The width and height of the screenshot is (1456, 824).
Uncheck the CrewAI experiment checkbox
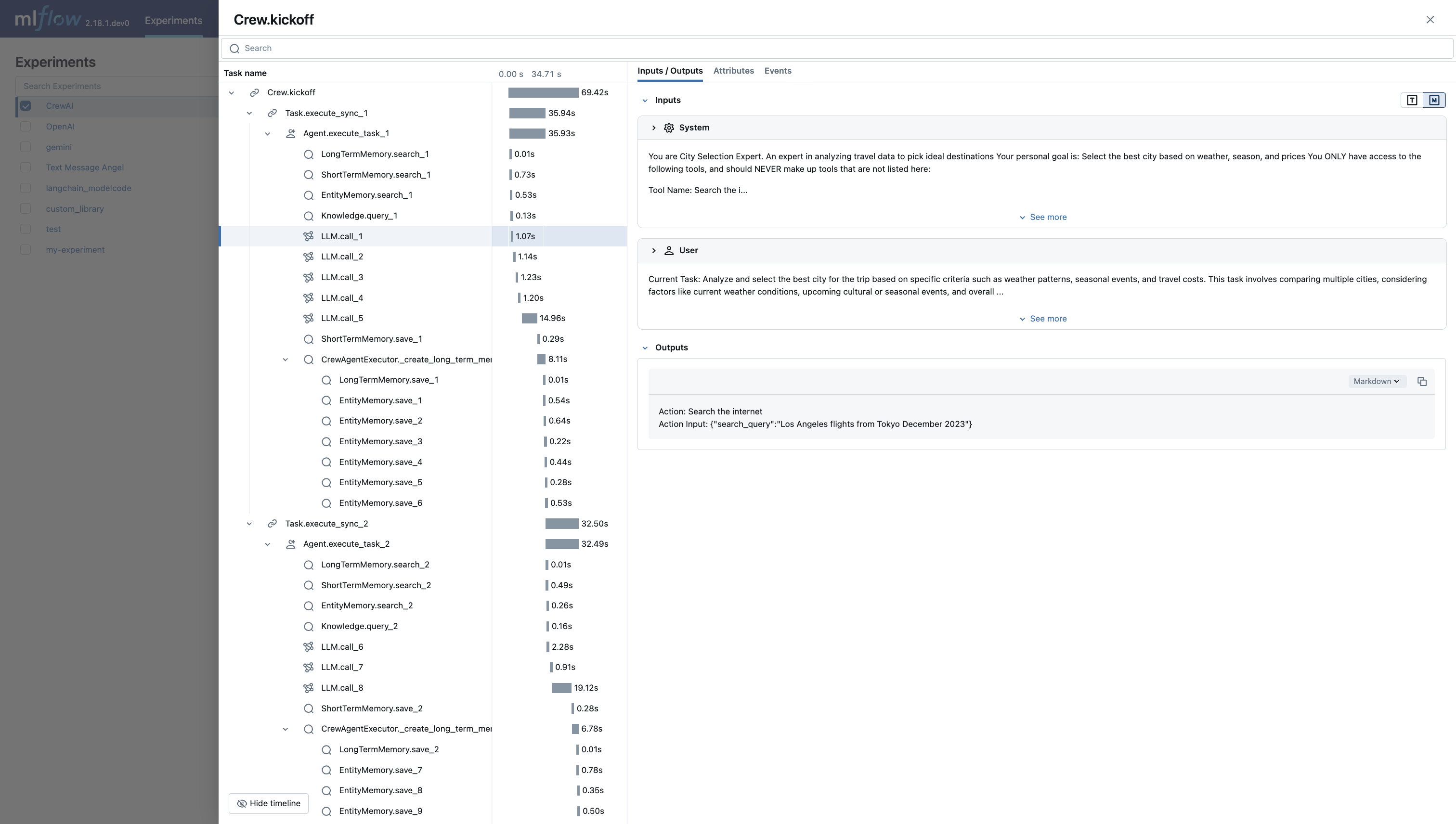pyautogui.click(x=26, y=106)
